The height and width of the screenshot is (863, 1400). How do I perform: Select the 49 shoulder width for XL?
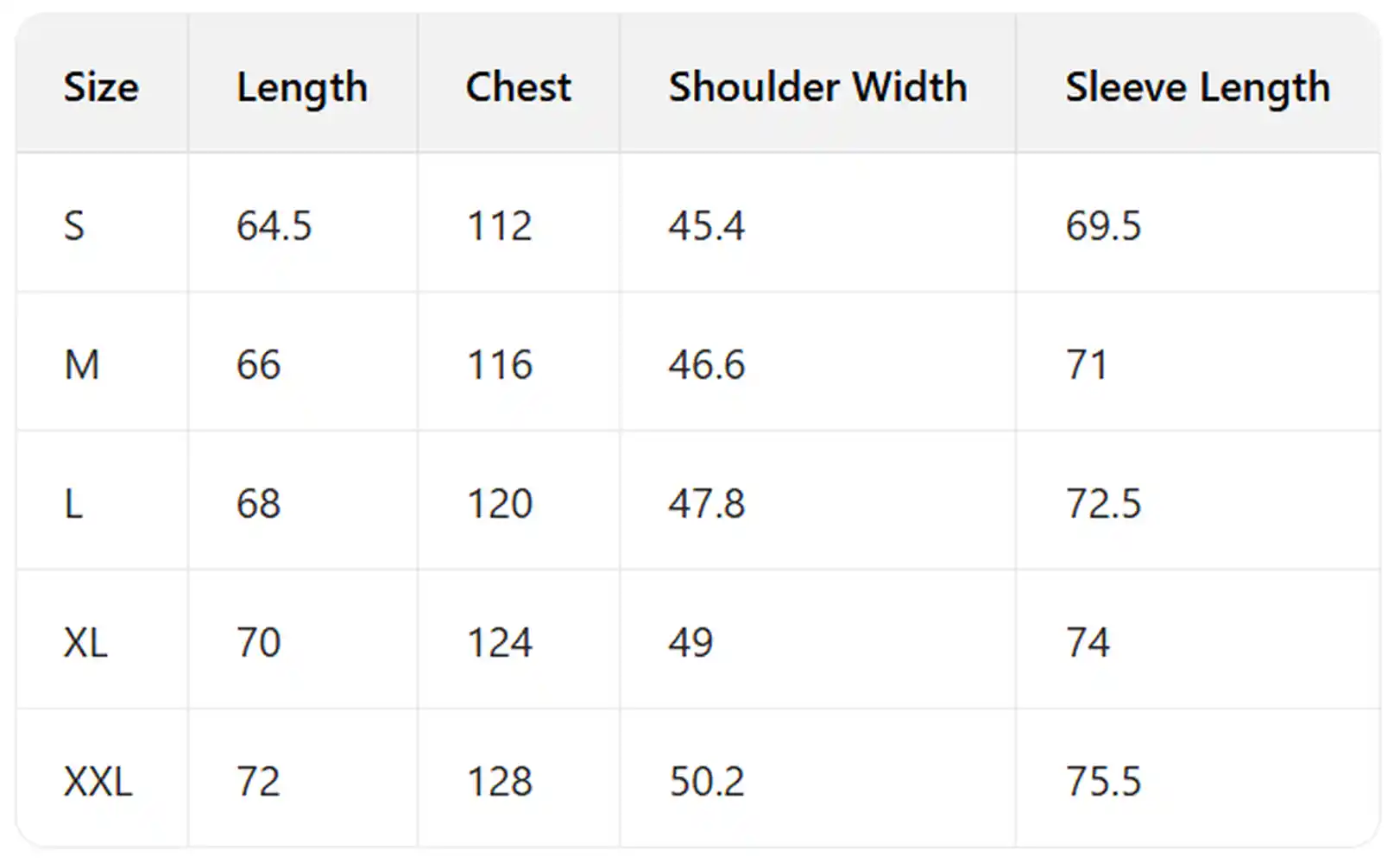click(691, 643)
